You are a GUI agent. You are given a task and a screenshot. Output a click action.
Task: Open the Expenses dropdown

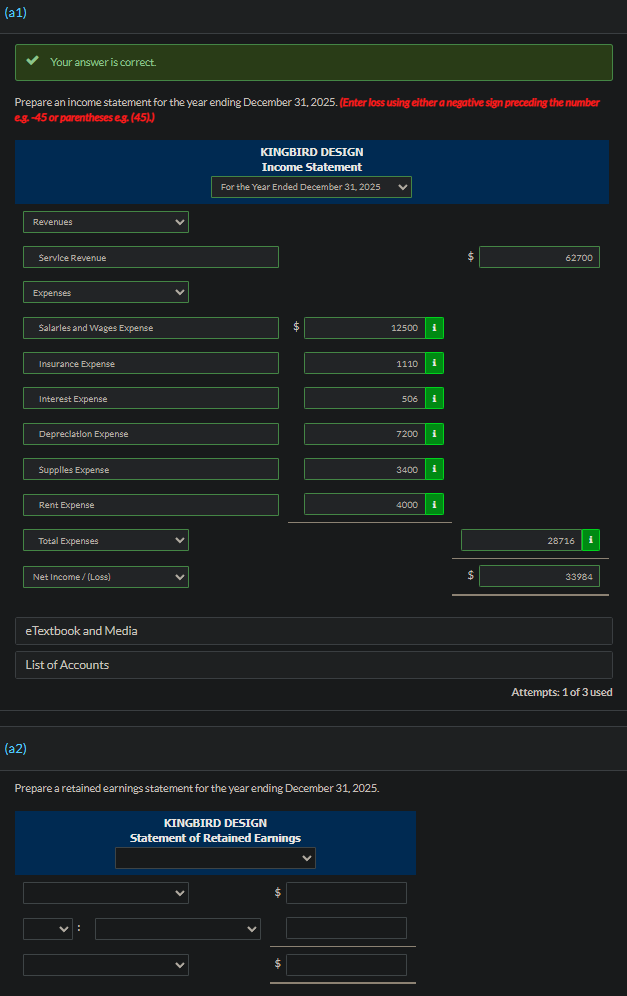pyautogui.click(x=106, y=292)
